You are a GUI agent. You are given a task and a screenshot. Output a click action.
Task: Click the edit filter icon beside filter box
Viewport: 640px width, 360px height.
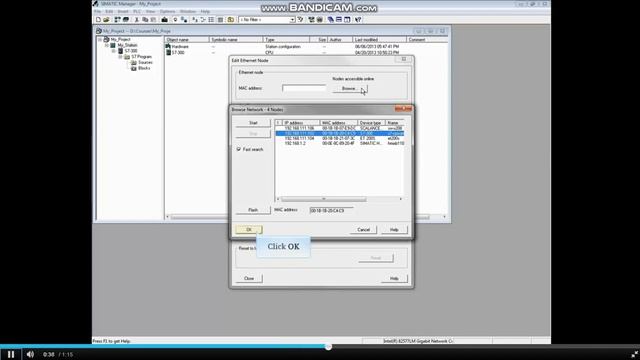click(x=300, y=20)
